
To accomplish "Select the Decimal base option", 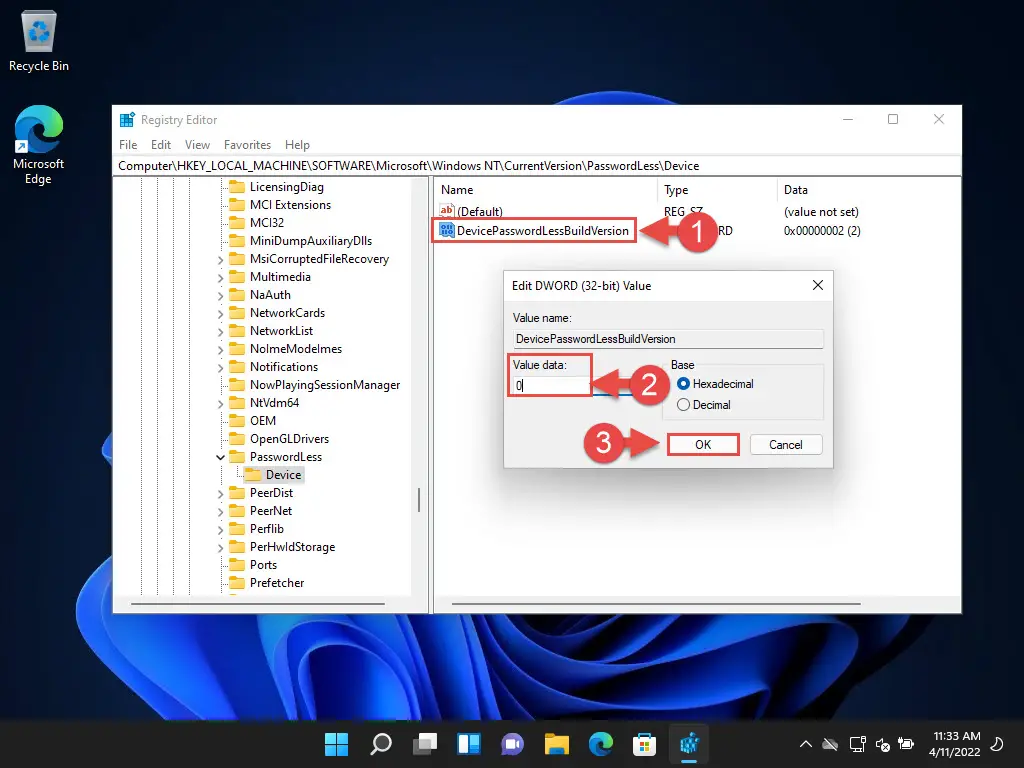I will pyautogui.click(x=684, y=405).
